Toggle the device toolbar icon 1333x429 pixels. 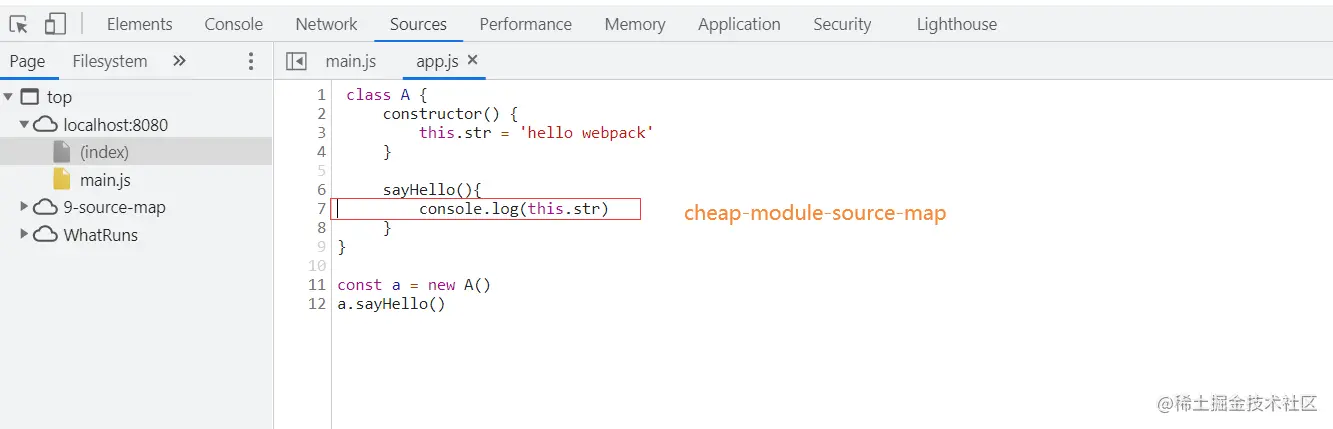click(55, 24)
